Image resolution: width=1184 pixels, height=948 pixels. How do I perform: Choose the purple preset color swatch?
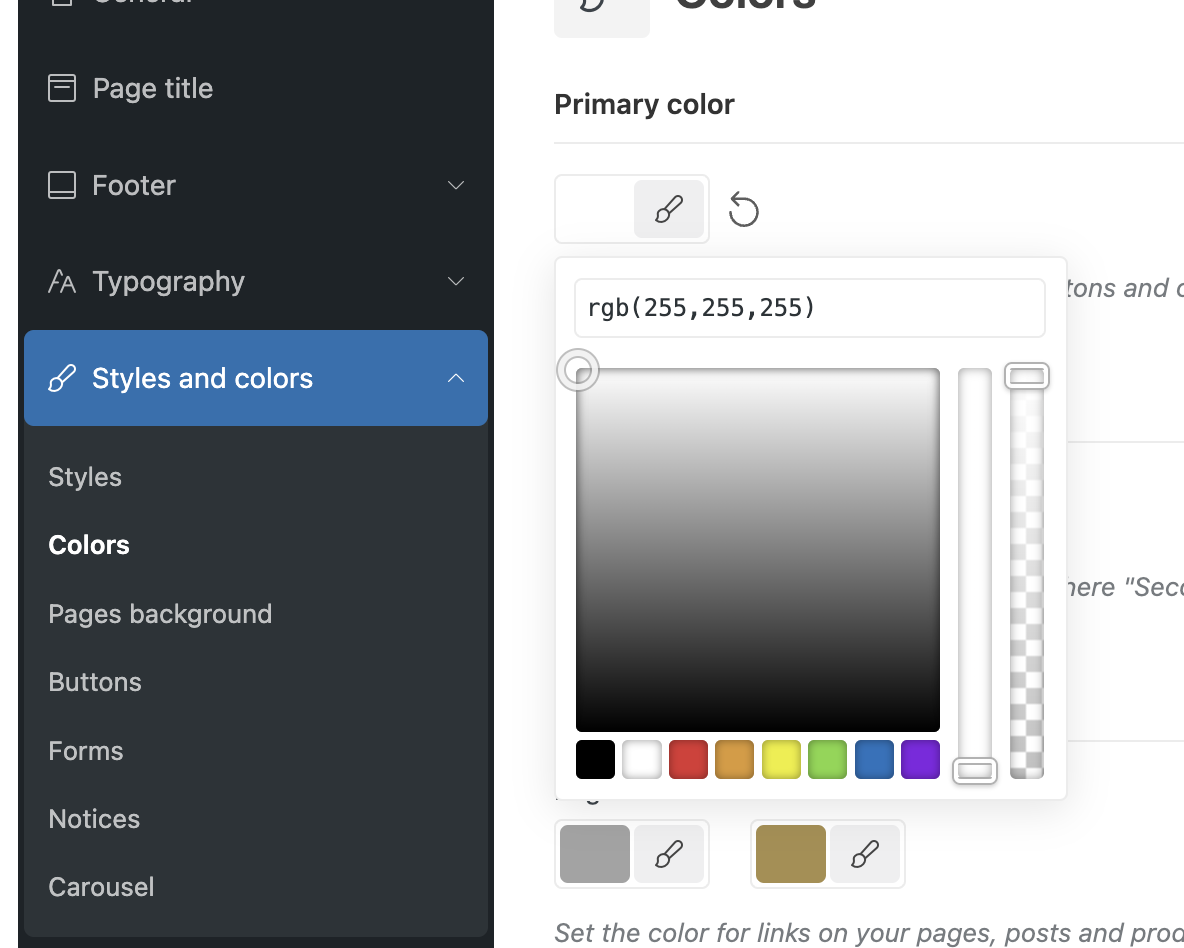920,759
